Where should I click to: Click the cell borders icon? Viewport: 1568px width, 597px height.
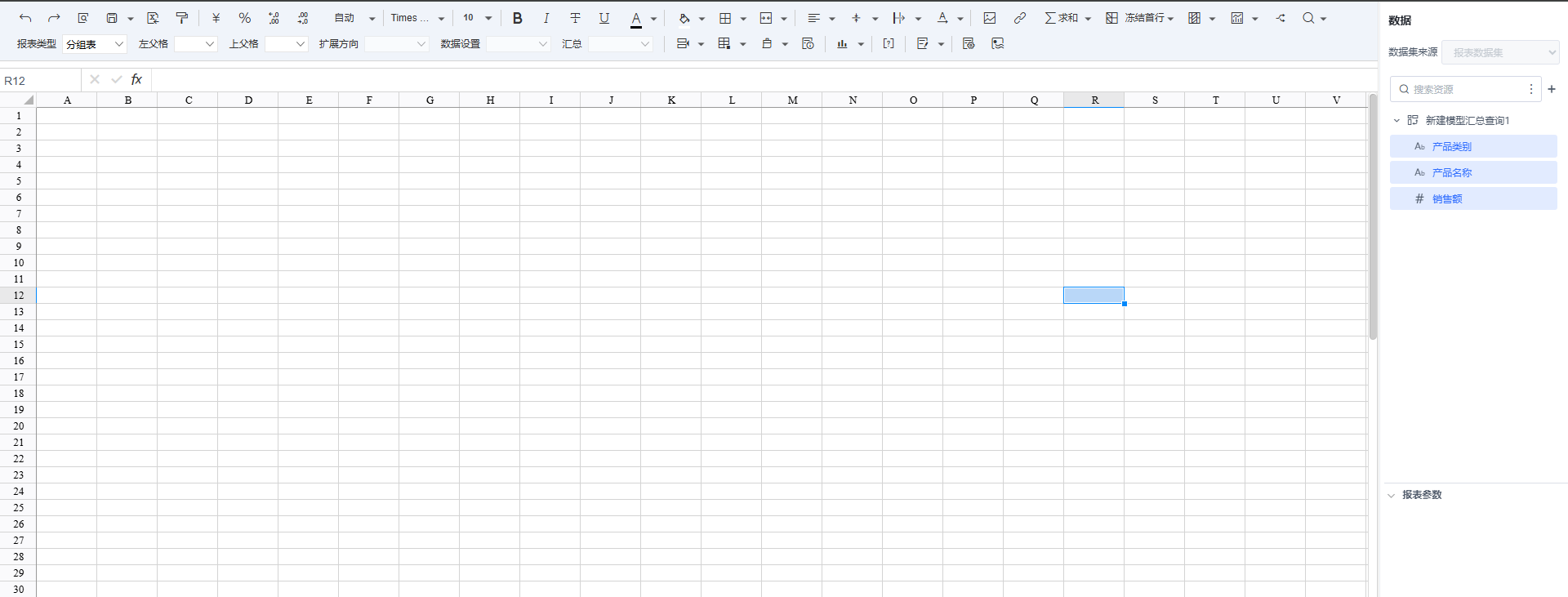click(725, 18)
